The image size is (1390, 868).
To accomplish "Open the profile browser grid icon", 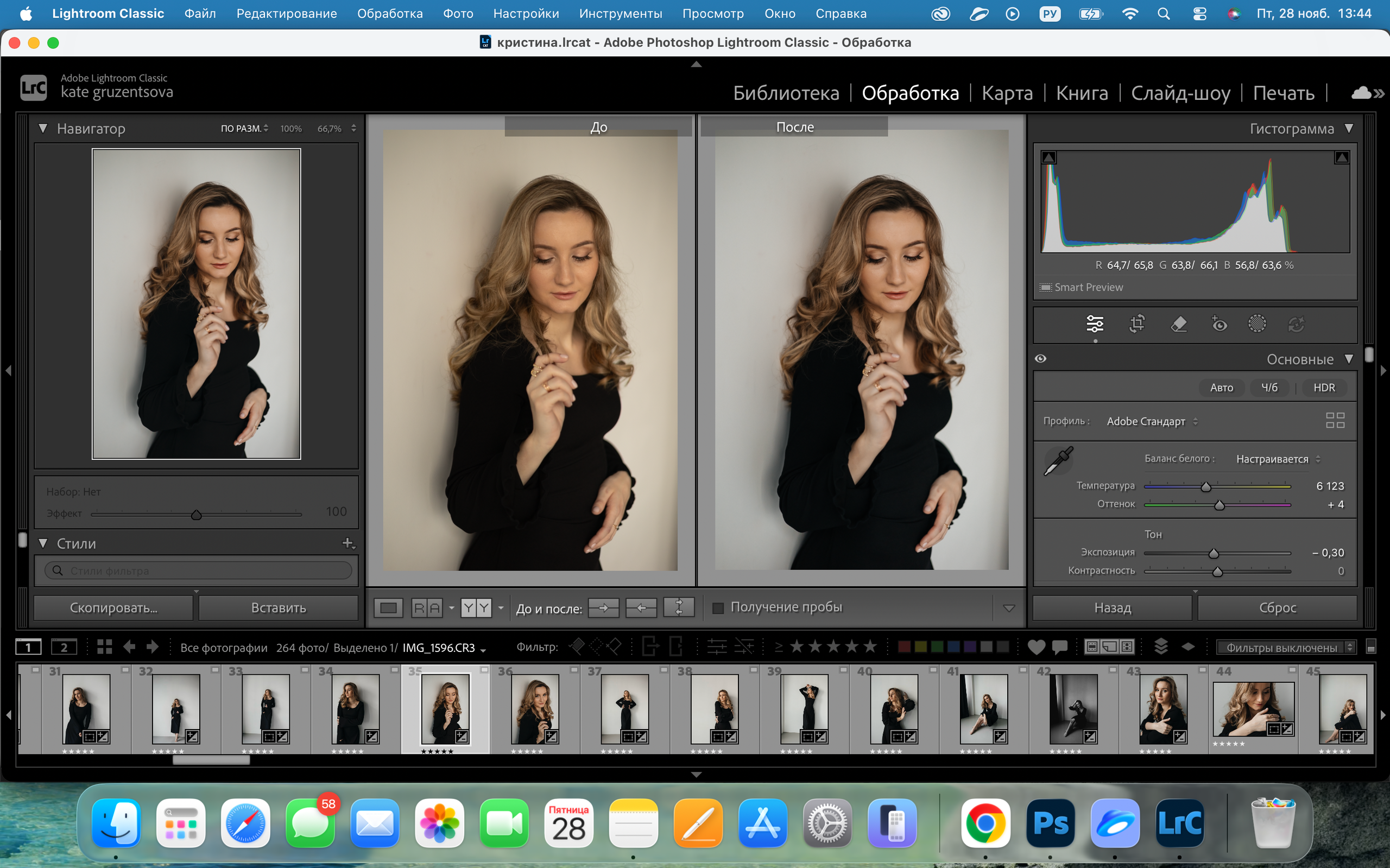I will pyautogui.click(x=1335, y=421).
